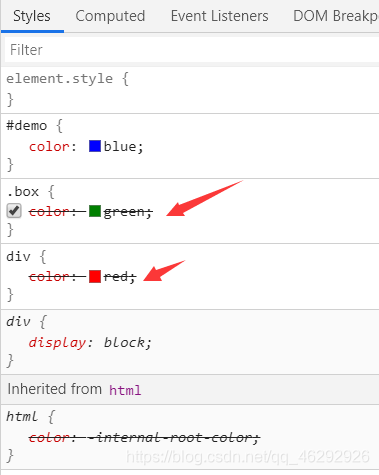Open the DOM Breakpoints tab
Image resolution: width=379 pixels, height=475 pixels.
(336, 16)
